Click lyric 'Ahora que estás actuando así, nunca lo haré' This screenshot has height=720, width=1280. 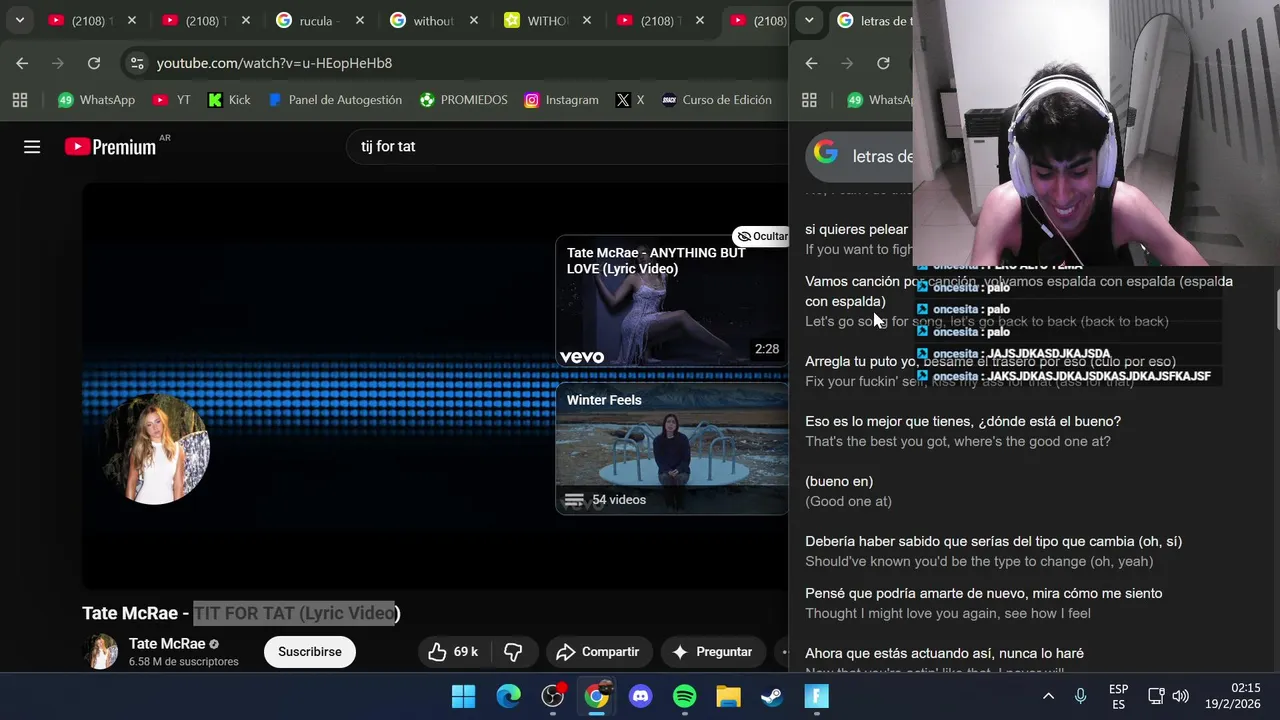pos(944,653)
